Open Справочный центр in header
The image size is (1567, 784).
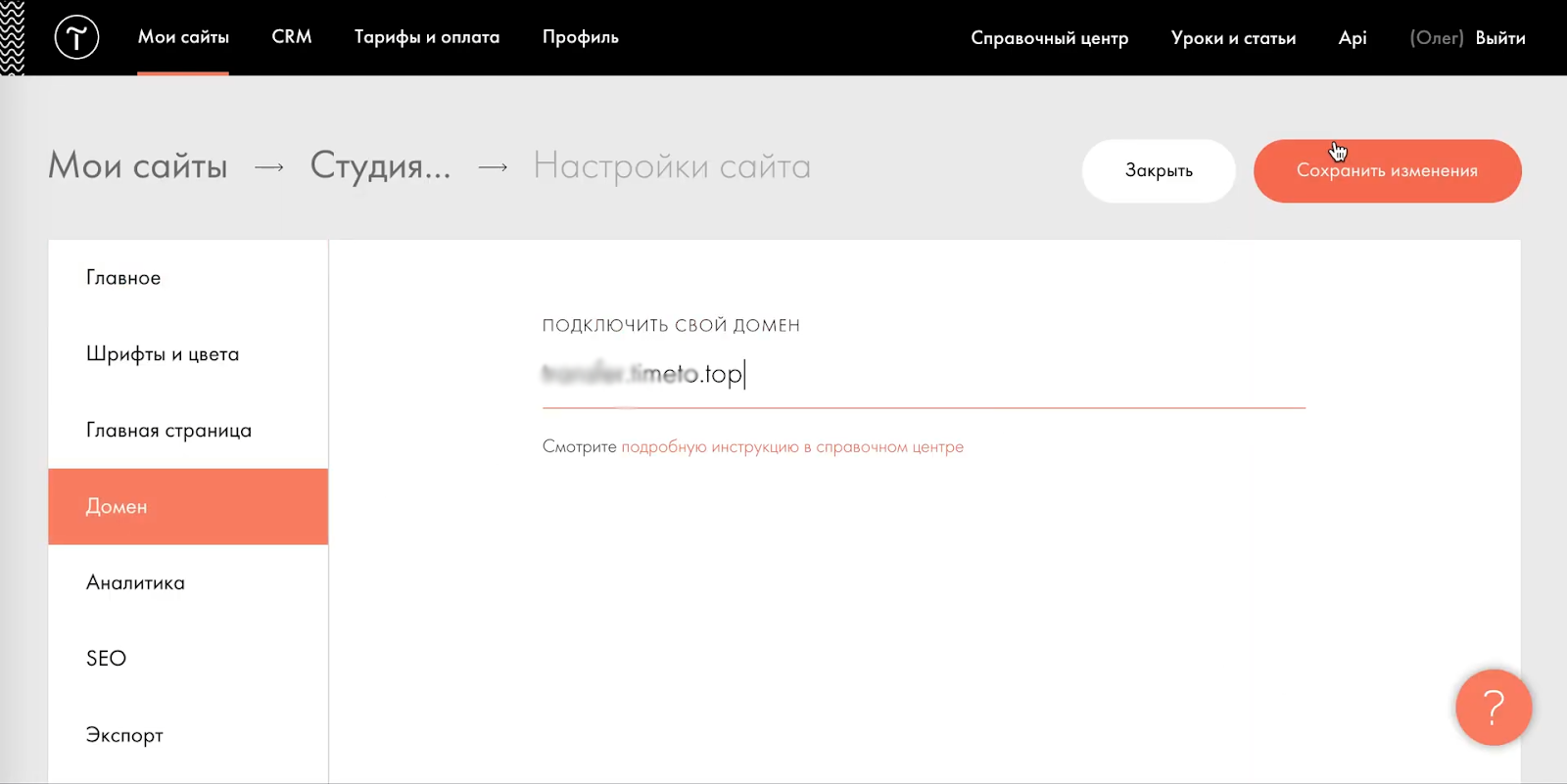[x=1049, y=38]
